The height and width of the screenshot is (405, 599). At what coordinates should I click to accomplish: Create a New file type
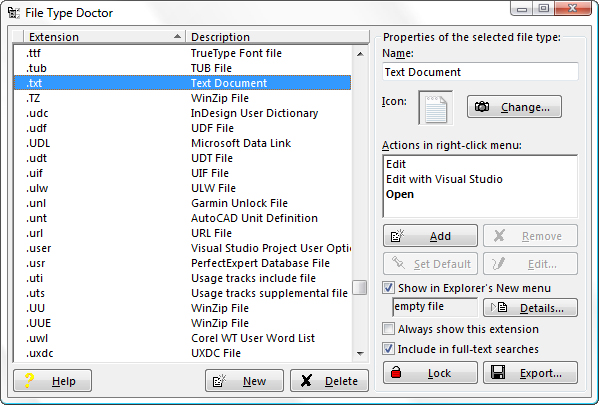coord(244,381)
